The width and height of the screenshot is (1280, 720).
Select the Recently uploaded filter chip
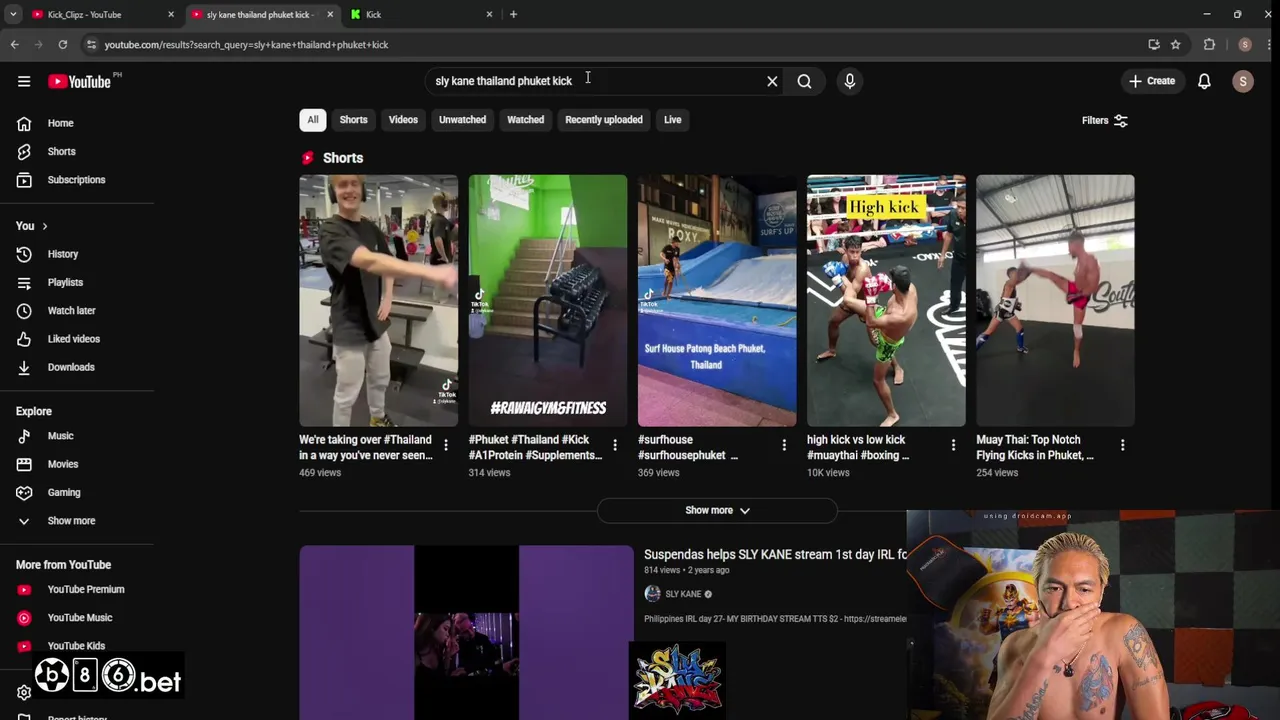pos(604,120)
